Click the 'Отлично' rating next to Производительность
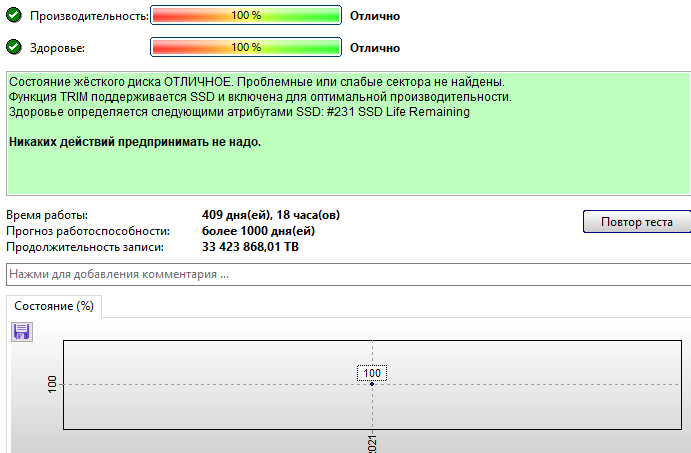 pyautogui.click(x=375, y=16)
